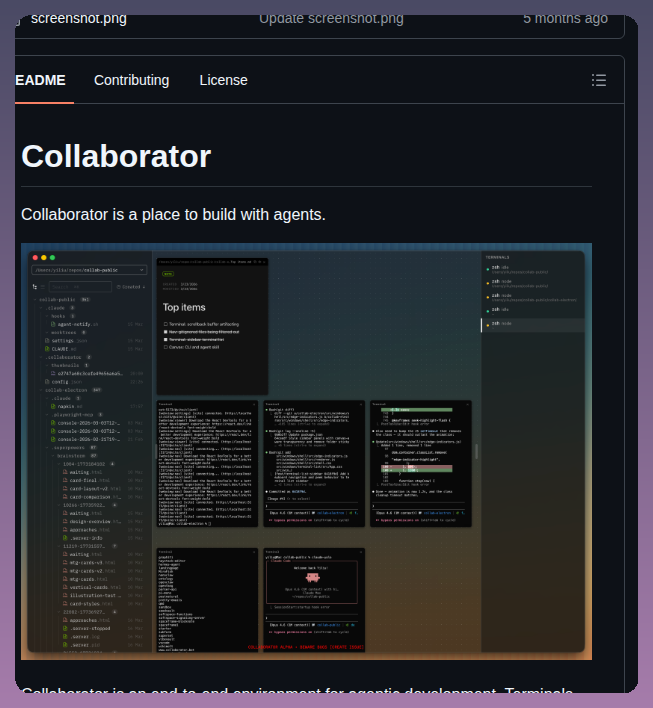Uncheck 'New gitignored files being filtered out'

click(166, 332)
